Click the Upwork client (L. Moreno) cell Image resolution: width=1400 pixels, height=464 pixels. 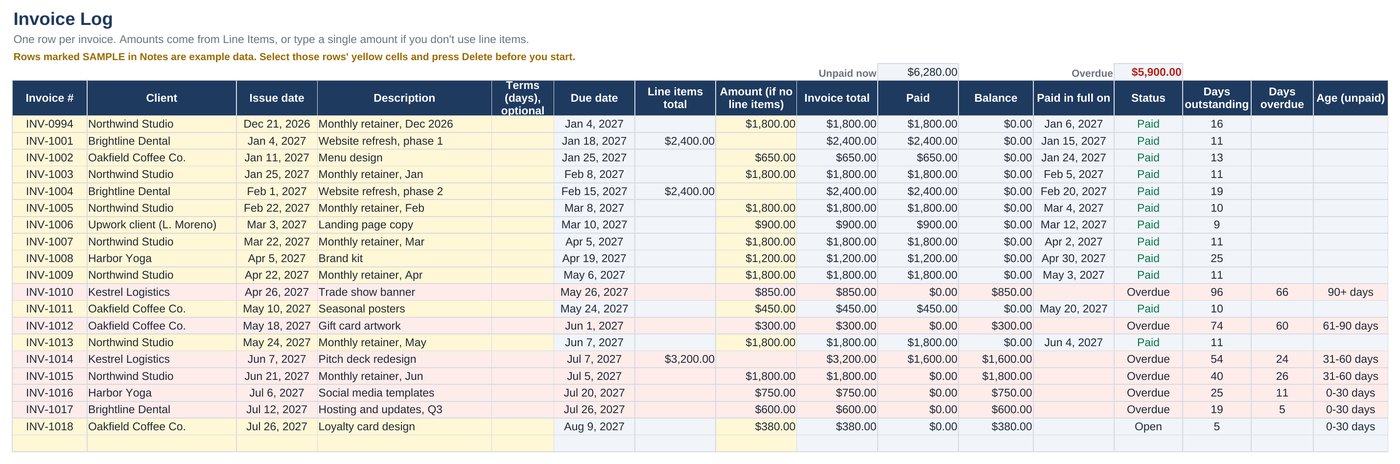(x=161, y=225)
